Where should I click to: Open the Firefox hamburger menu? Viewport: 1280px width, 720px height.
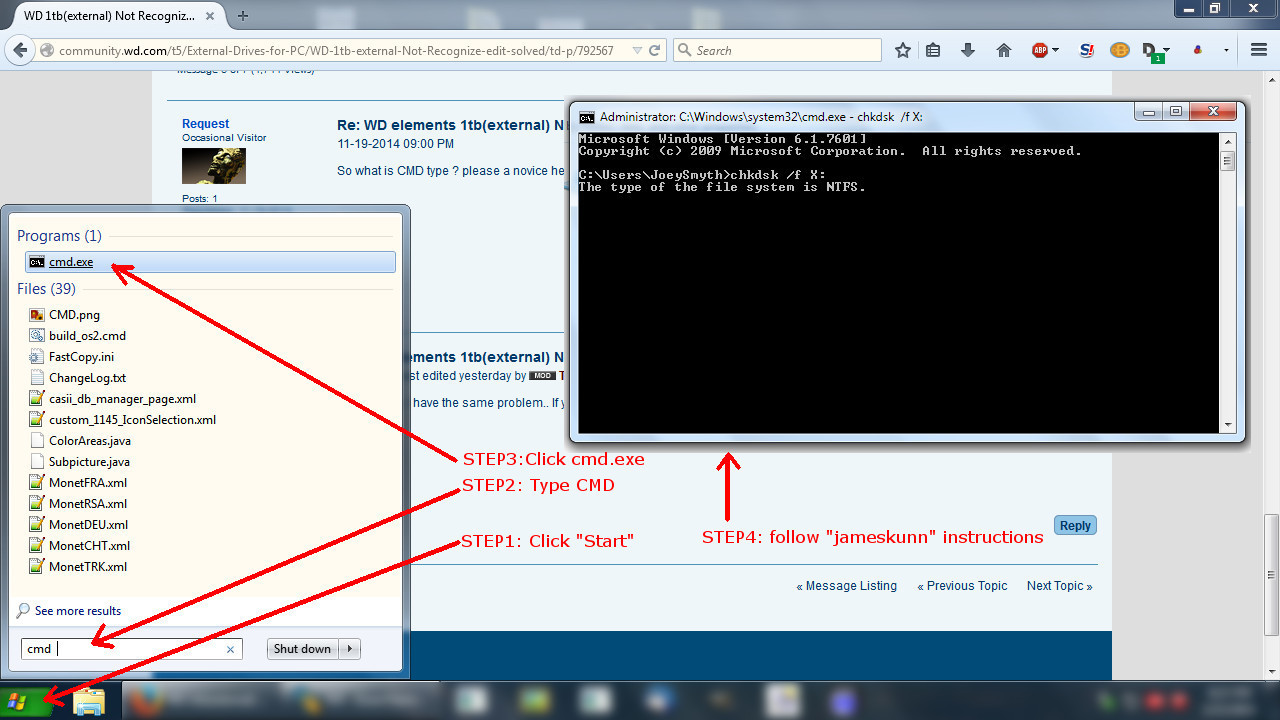click(x=1259, y=50)
